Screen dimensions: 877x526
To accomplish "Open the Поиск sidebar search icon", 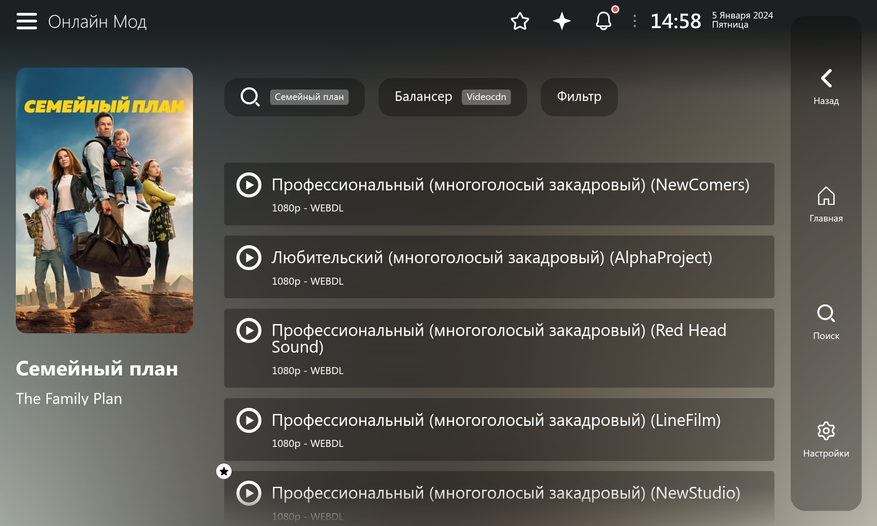I will (x=826, y=314).
